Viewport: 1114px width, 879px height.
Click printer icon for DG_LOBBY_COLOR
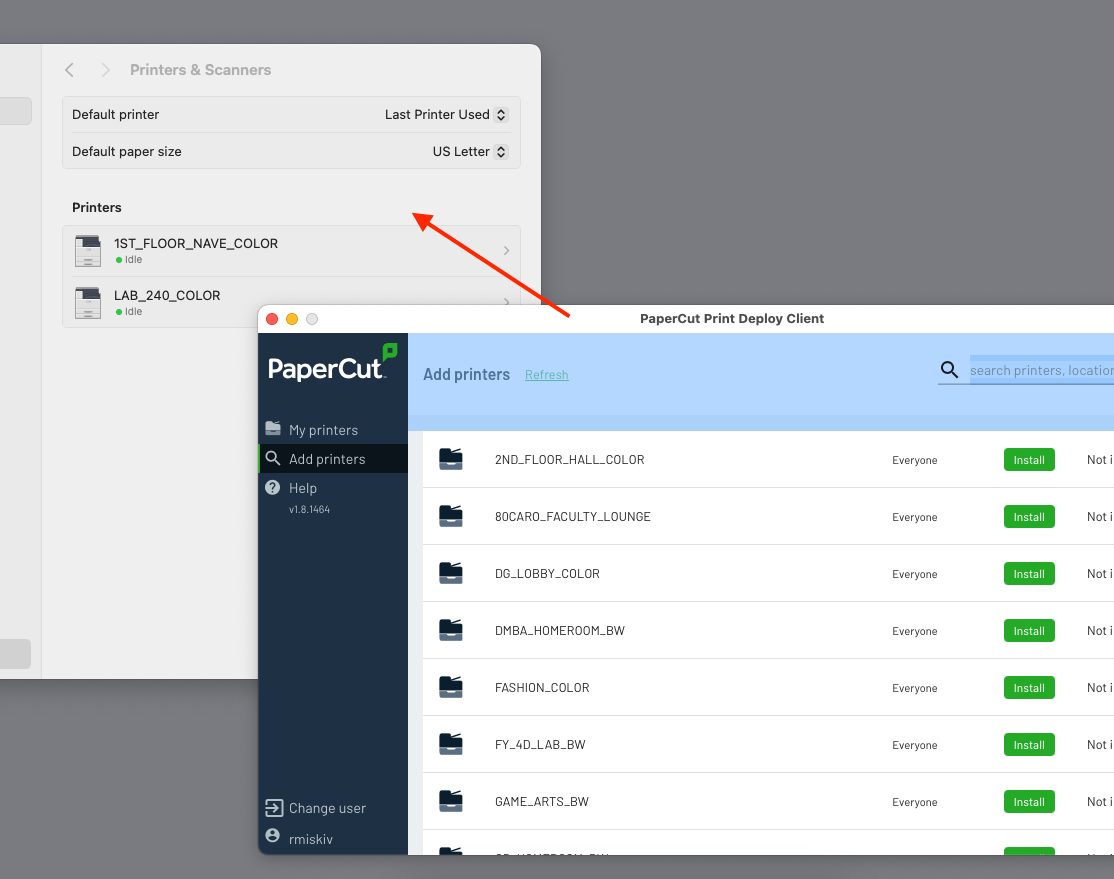coord(450,573)
